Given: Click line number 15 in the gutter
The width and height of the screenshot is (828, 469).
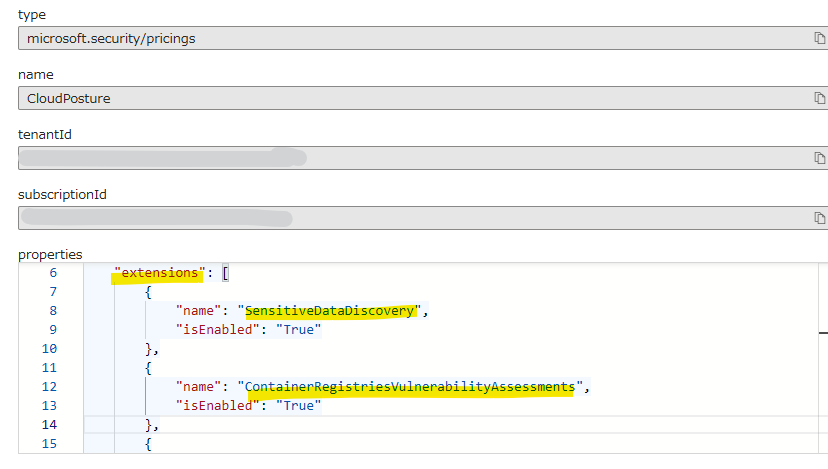Looking at the screenshot, I should pyautogui.click(x=49, y=444).
